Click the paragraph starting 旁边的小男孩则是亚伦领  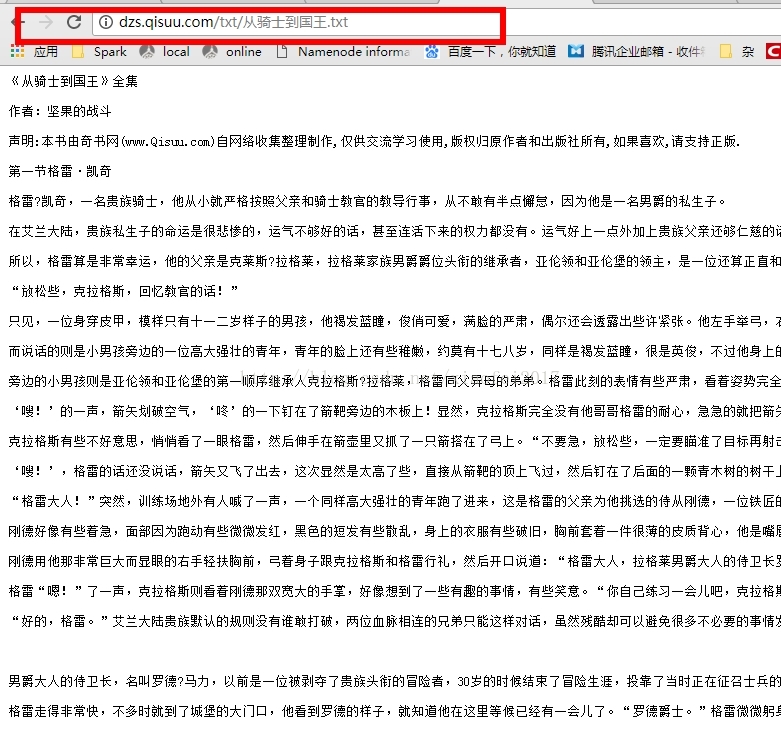click(x=394, y=381)
